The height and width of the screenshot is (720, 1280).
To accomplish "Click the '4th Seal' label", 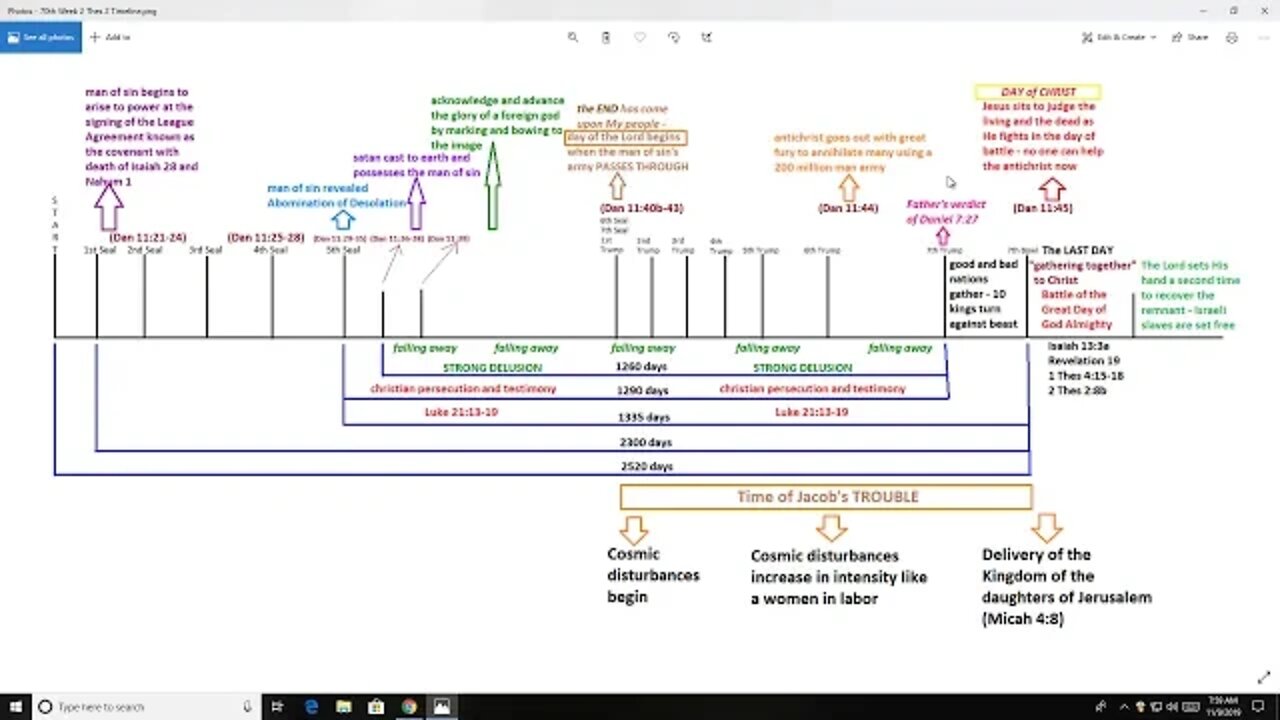I will click(271, 250).
